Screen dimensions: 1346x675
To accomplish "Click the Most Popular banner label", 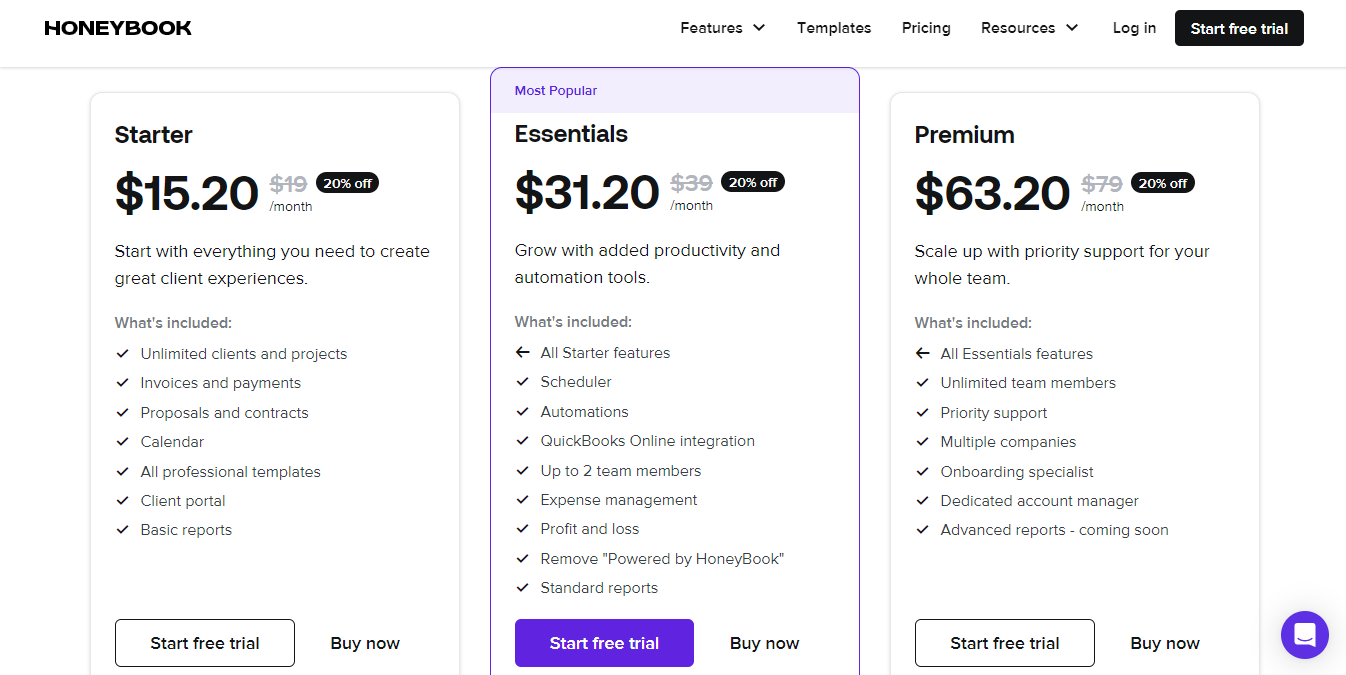I will (556, 91).
